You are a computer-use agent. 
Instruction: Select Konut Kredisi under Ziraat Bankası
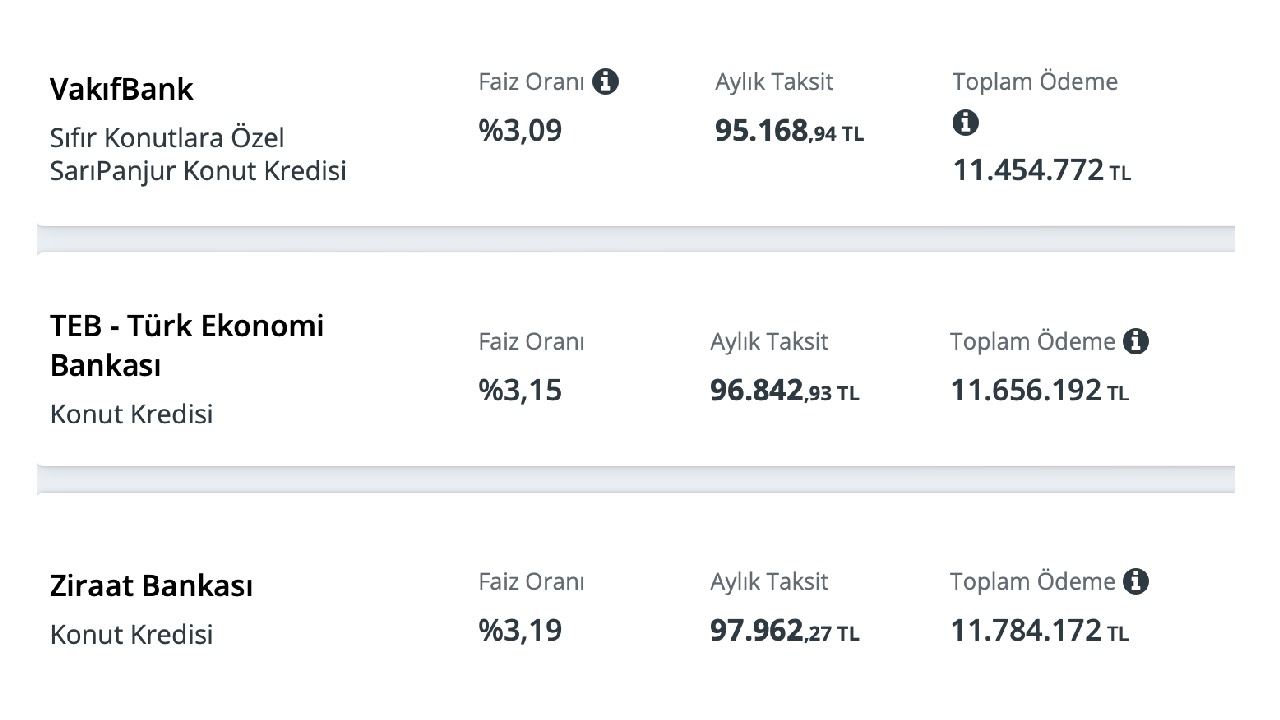point(131,634)
